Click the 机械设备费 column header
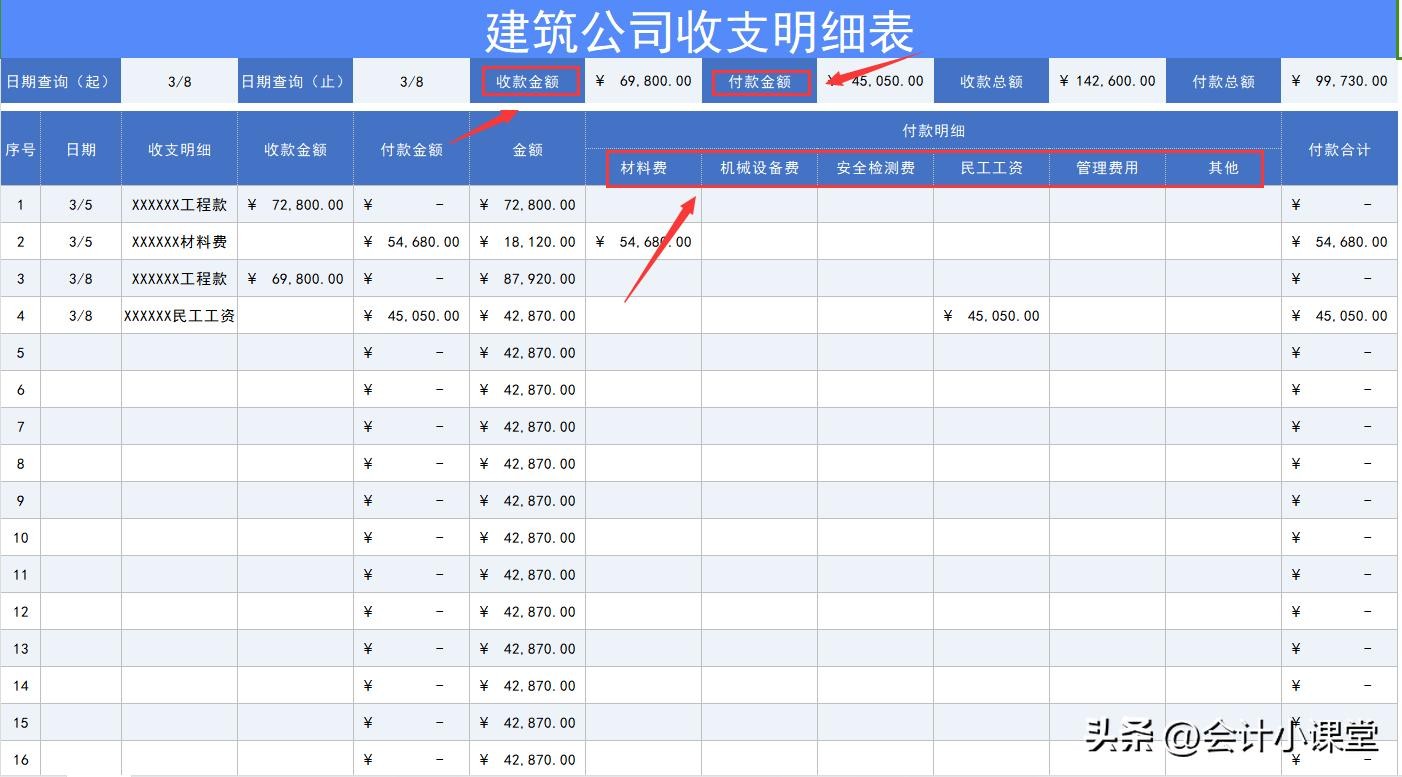 coord(759,168)
